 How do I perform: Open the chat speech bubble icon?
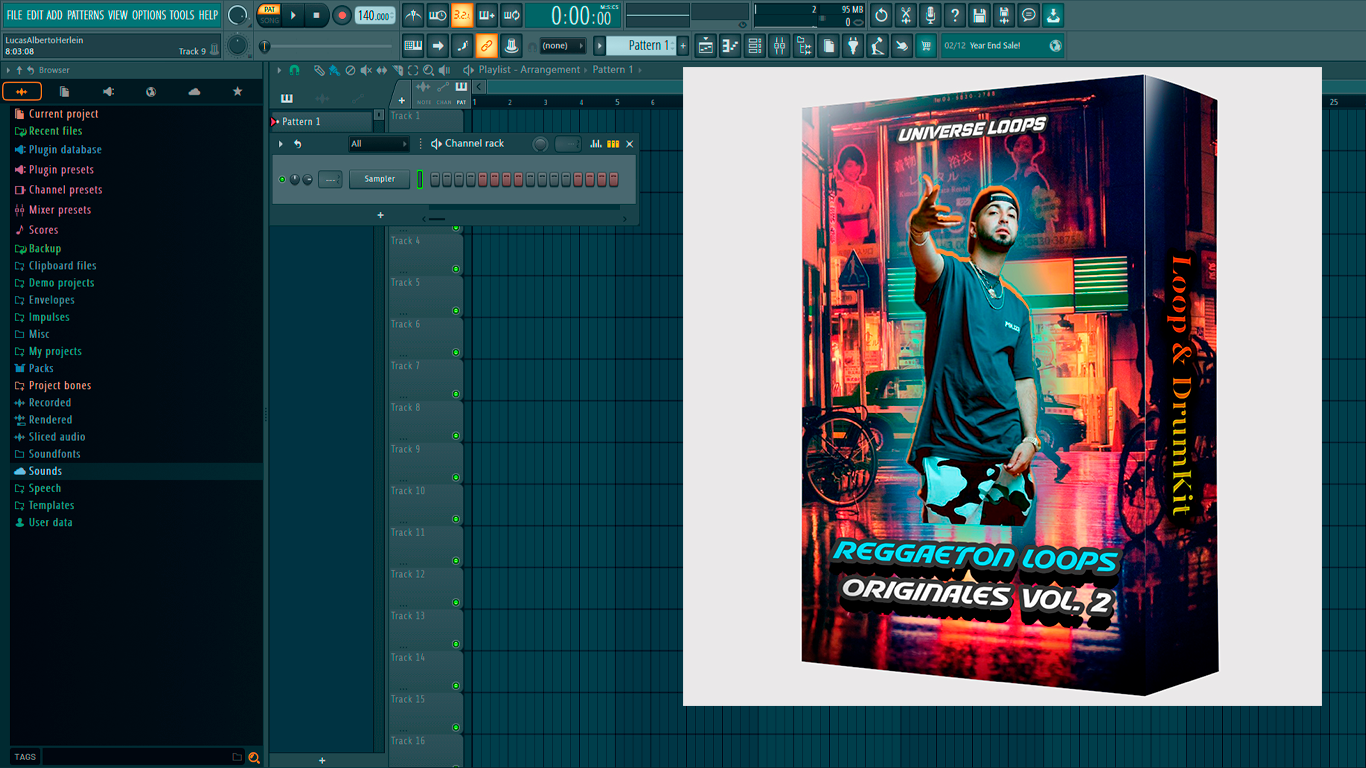(1028, 16)
